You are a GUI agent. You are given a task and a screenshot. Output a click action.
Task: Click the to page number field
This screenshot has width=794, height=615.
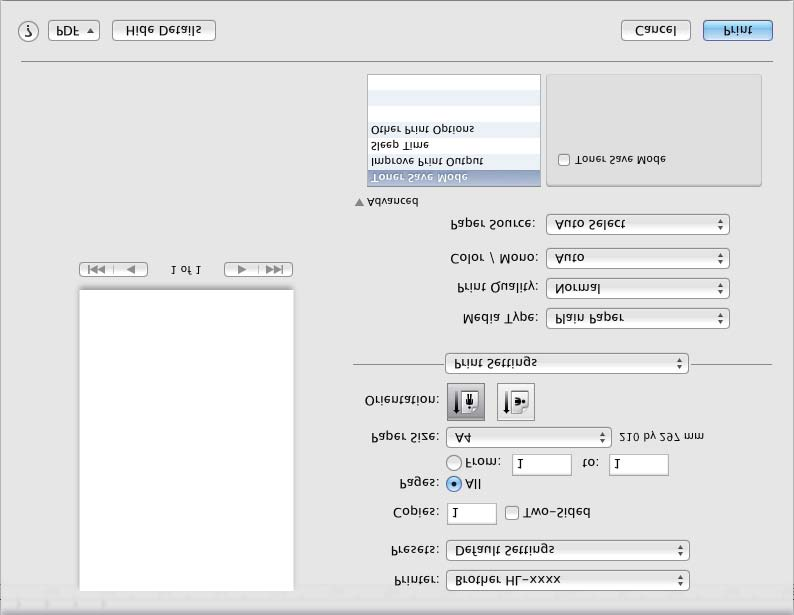click(x=639, y=465)
